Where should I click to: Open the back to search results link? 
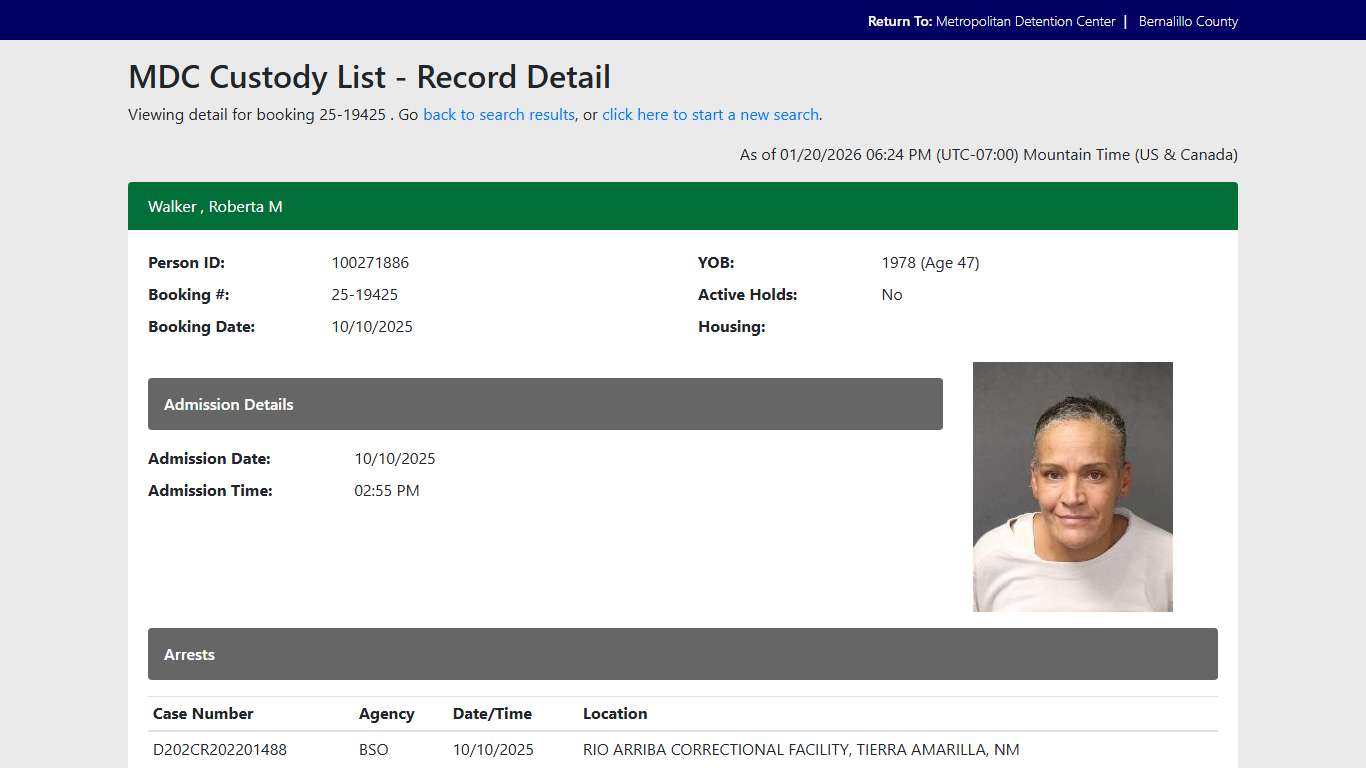498,114
